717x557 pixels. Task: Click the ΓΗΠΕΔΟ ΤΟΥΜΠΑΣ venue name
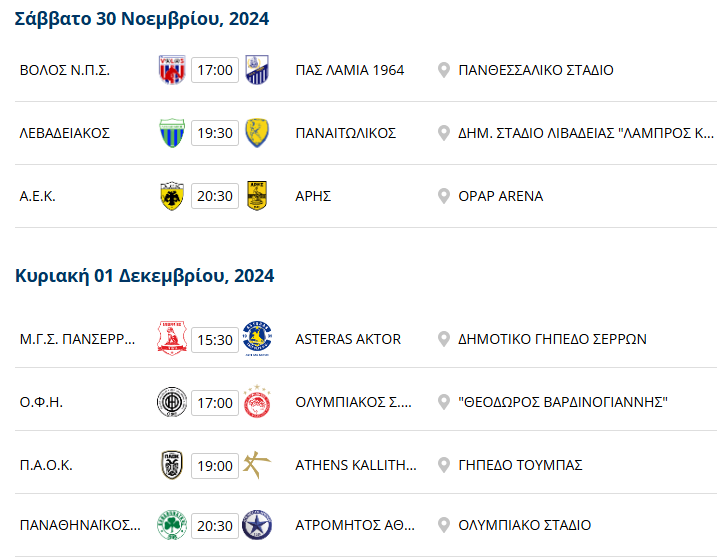pyautogui.click(x=520, y=465)
